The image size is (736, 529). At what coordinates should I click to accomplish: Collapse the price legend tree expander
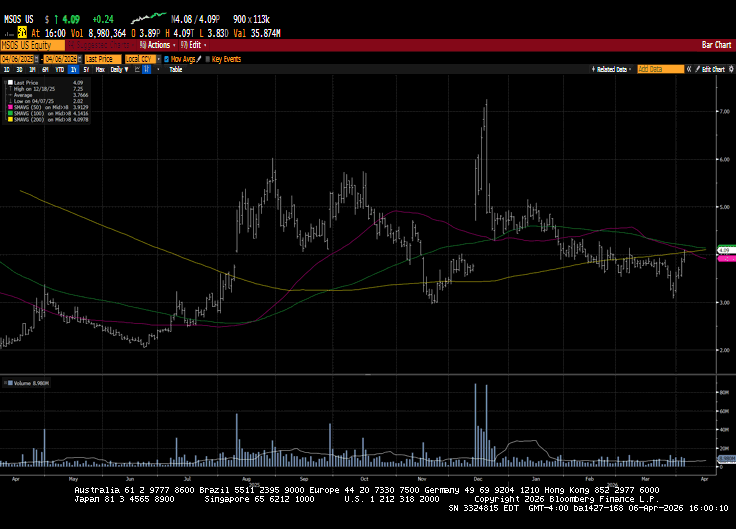point(5,83)
